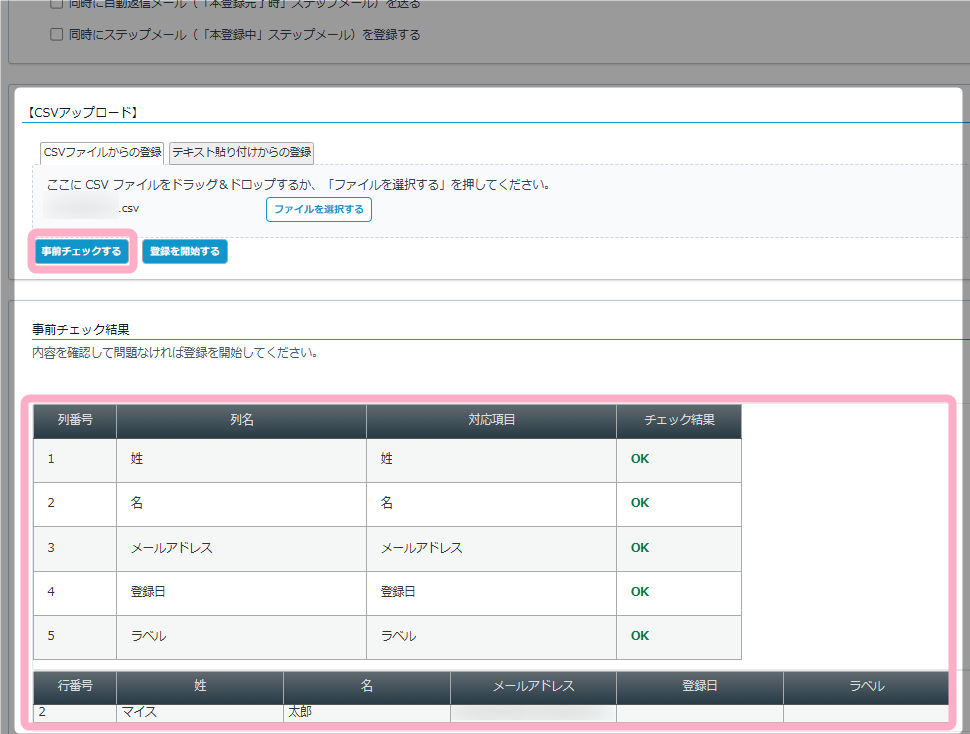Select the チェック結果 column header
The image size is (970, 734).
tap(679, 421)
